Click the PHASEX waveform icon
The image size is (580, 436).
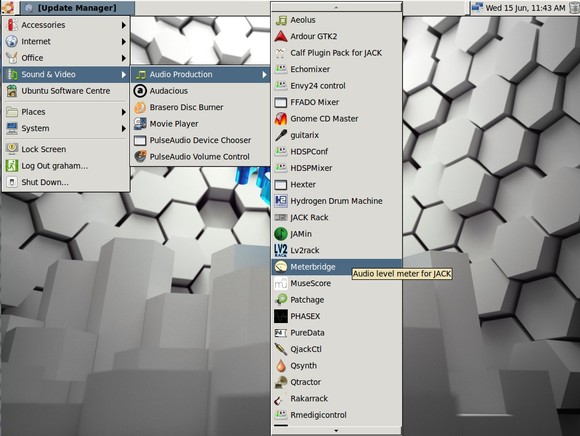pyautogui.click(x=281, y=316)
